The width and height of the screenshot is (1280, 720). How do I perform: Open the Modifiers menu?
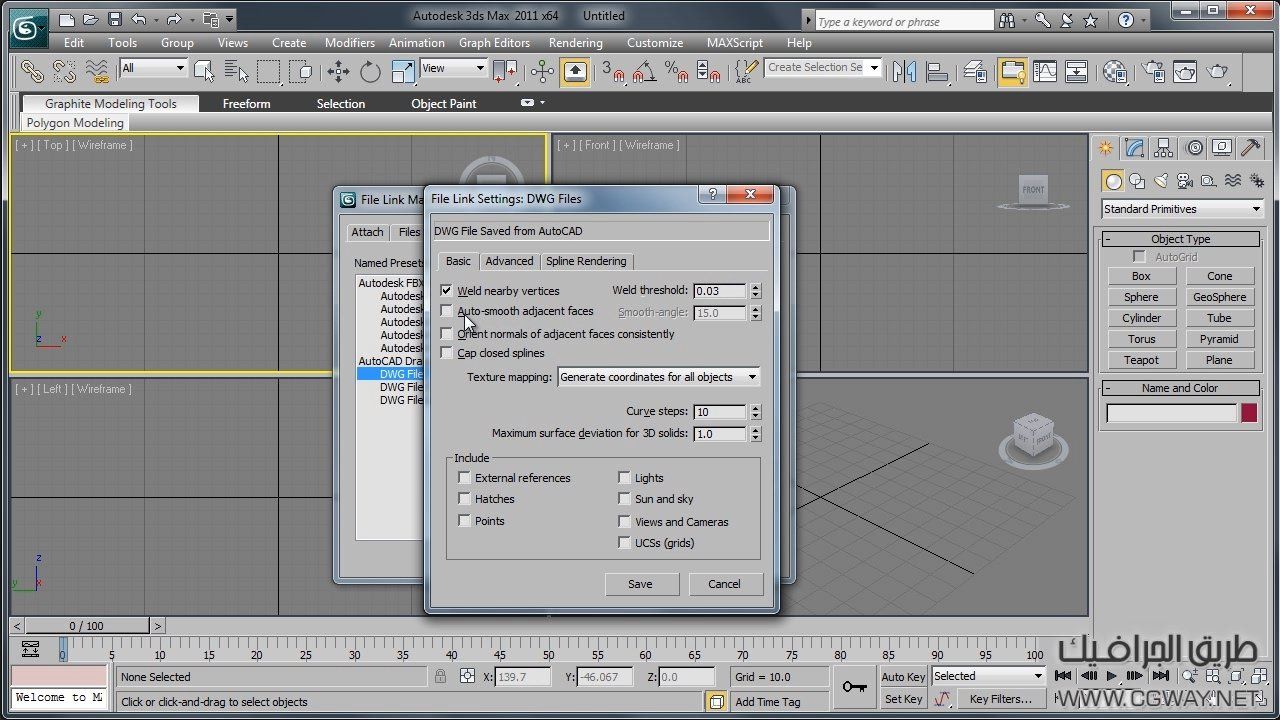click(x=349, y=43)
